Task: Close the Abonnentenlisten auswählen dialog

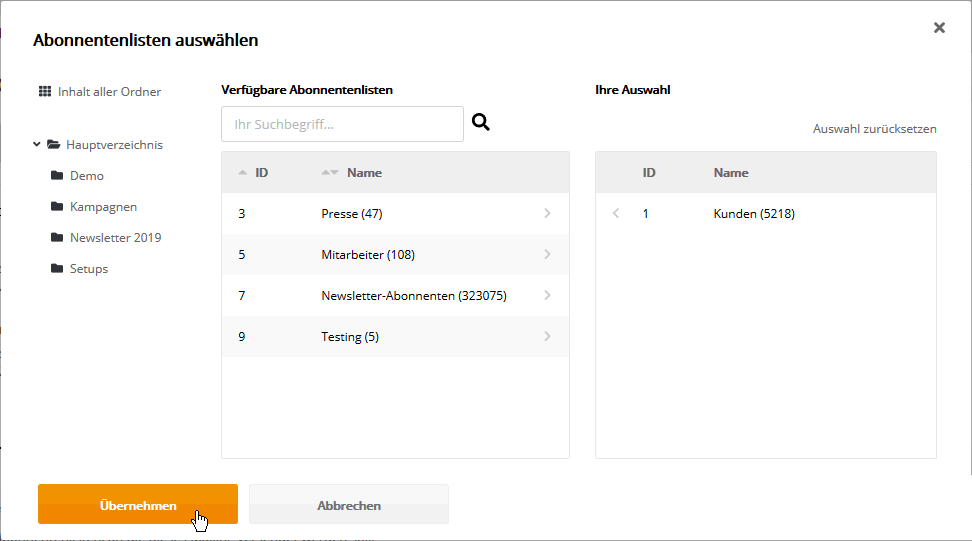Action: point(939,27)
